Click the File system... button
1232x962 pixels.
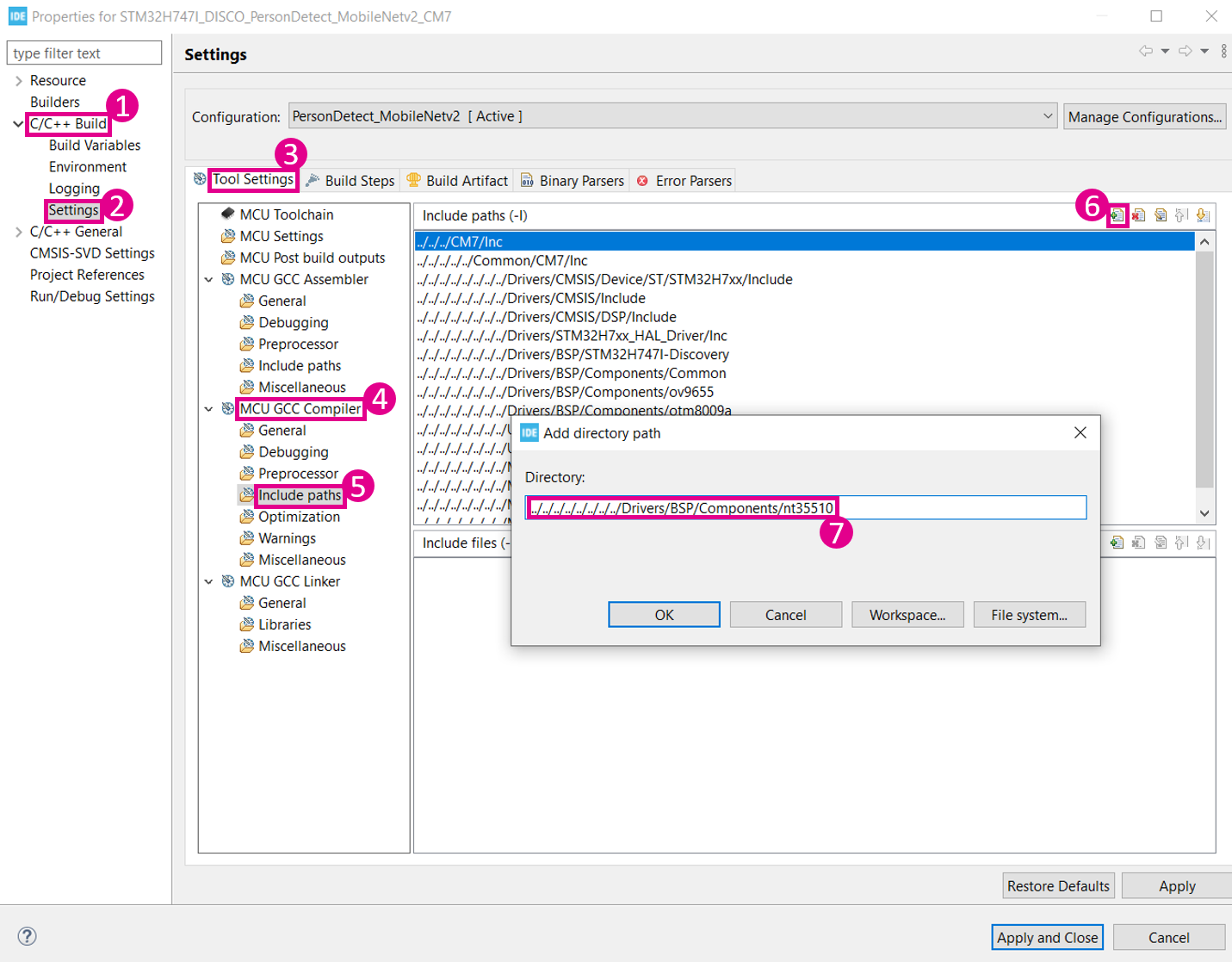point(1029,615)
